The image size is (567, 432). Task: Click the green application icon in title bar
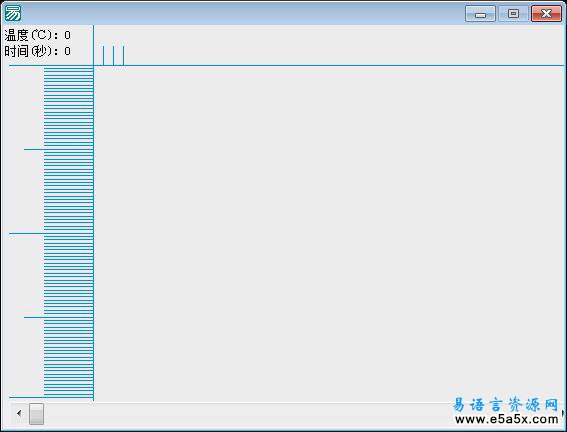[x=12, y=13]
